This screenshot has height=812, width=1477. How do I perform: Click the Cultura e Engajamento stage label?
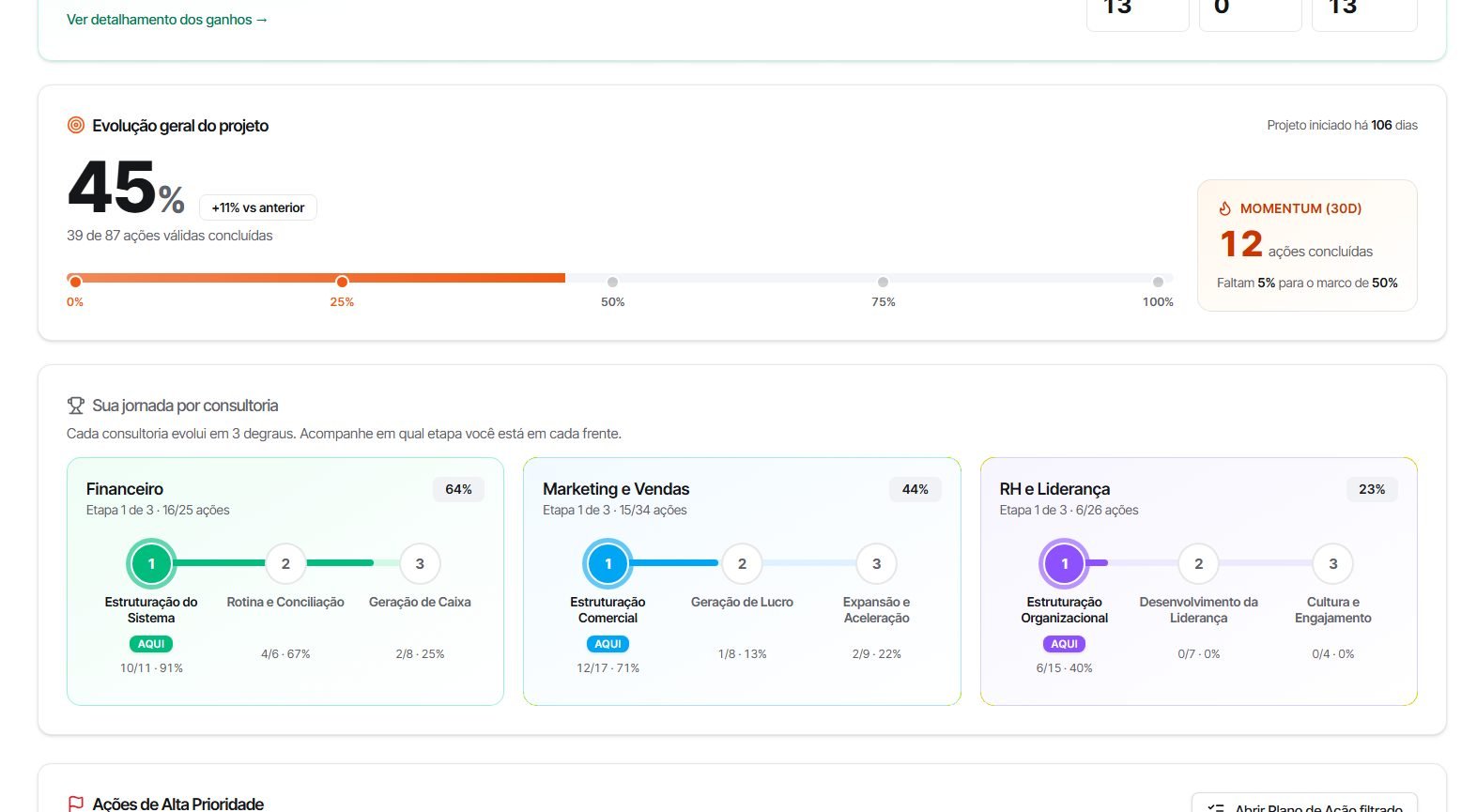click(x=1332, y=610)
